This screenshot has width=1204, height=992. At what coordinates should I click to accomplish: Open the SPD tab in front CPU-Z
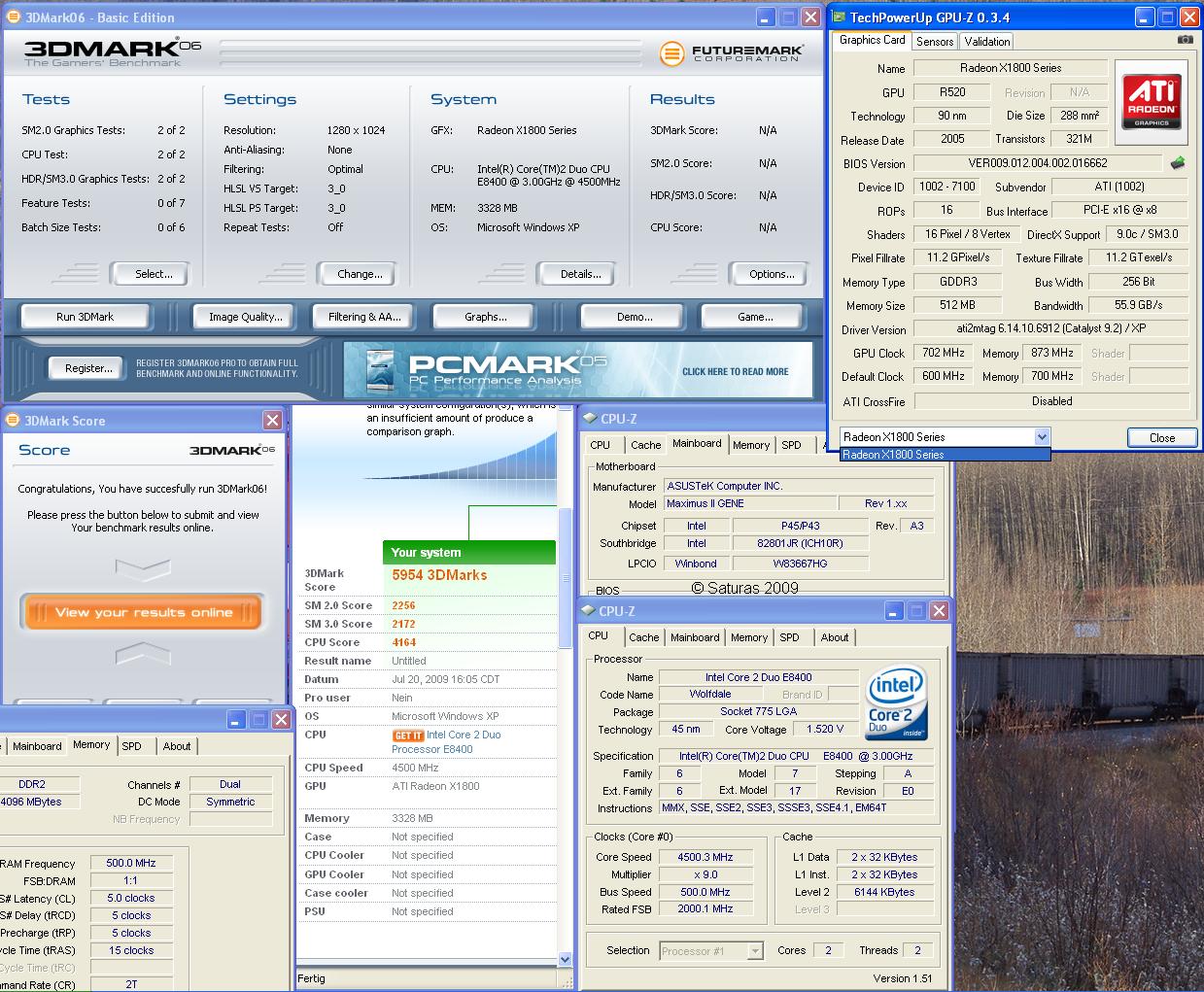click(790, 637)
